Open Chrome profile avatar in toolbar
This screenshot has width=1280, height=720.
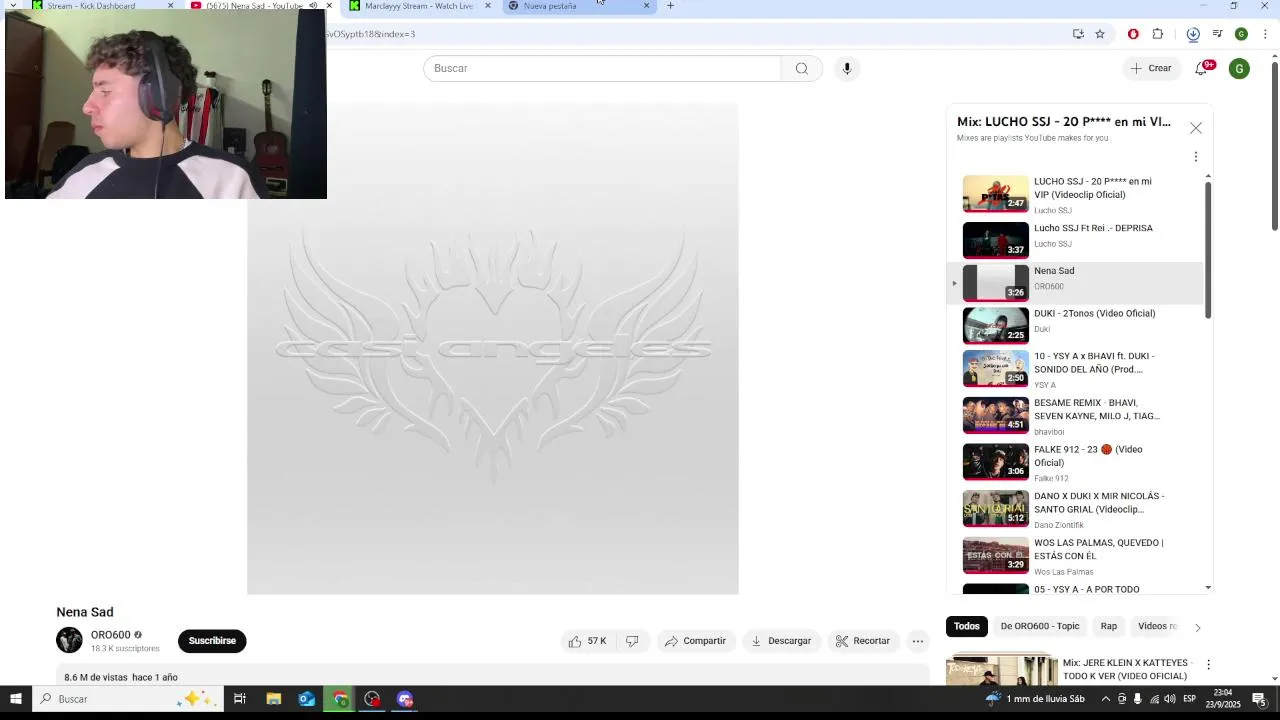(1241, 34)
